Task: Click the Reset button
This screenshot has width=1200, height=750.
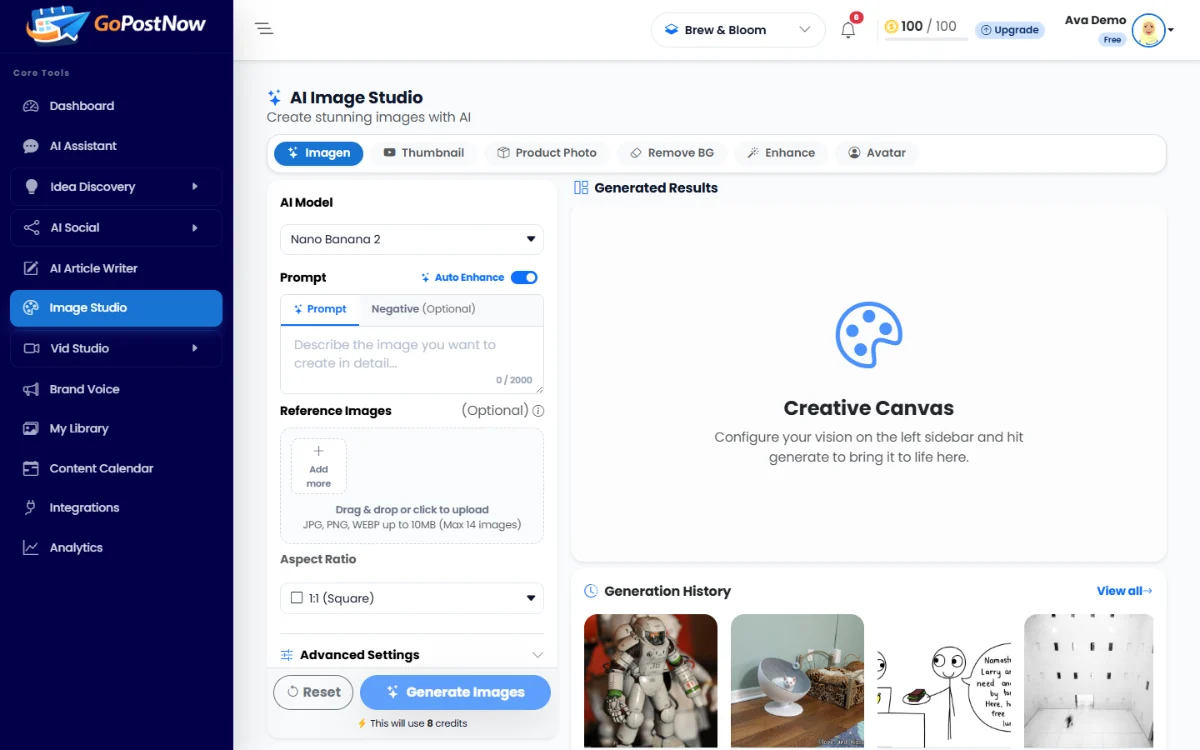Action: [313, 692]
